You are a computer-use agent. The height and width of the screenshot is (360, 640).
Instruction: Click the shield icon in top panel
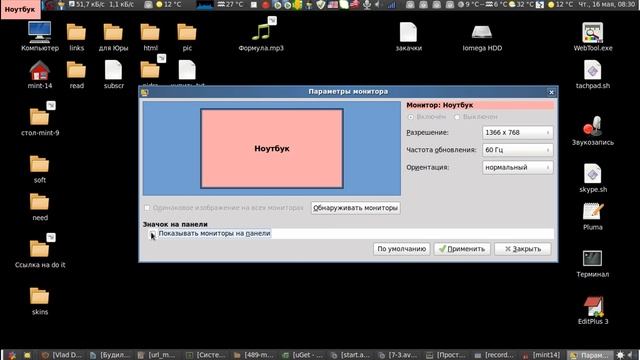coord(321,4)
